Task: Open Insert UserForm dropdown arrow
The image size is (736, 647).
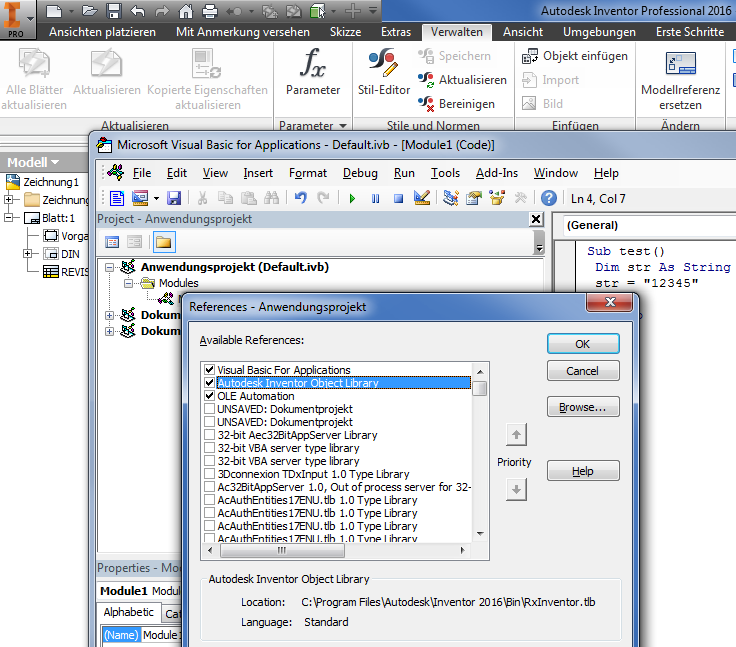Action: click(156, 199)
